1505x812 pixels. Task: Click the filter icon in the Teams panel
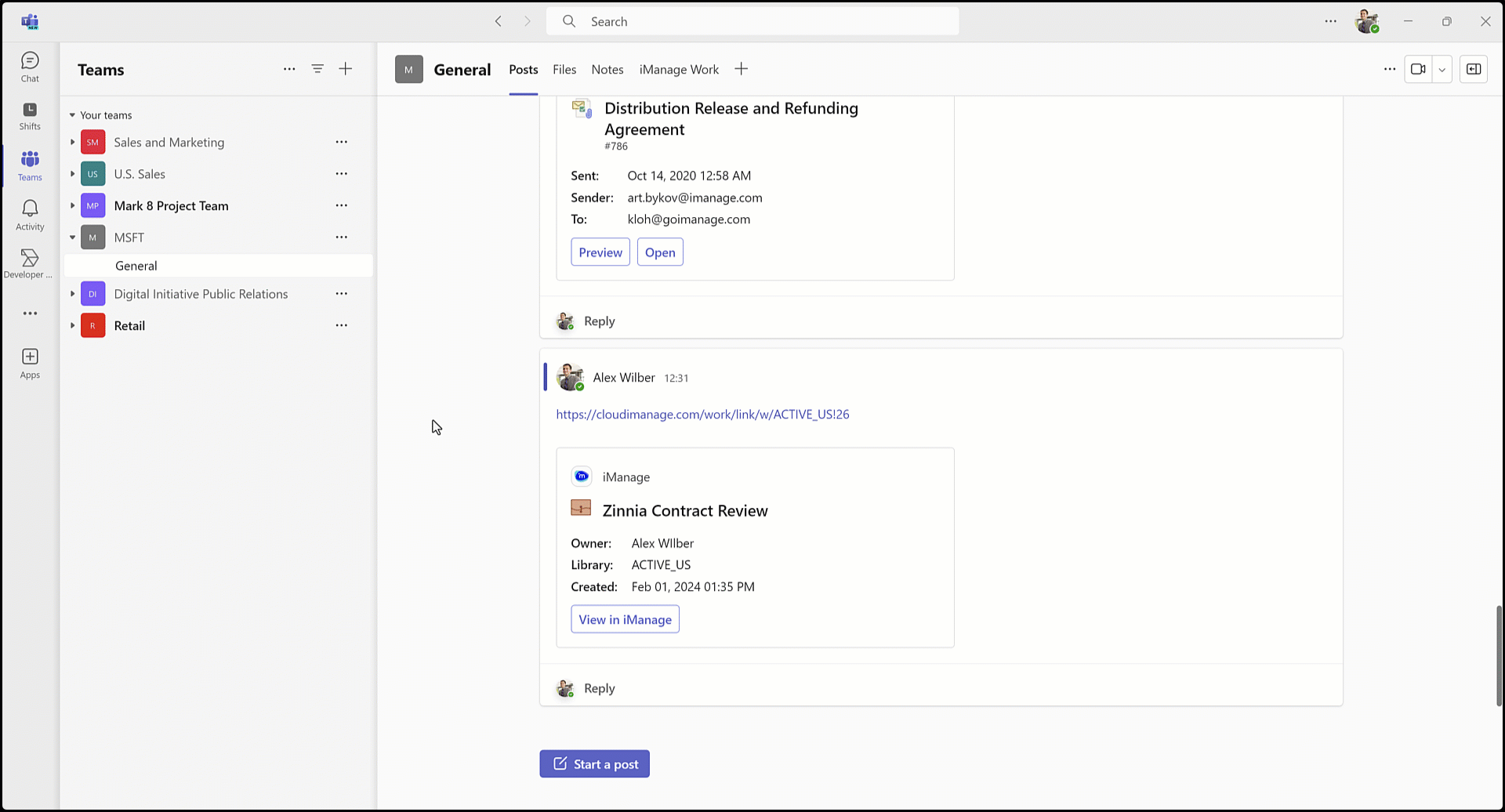click(317, 69)
